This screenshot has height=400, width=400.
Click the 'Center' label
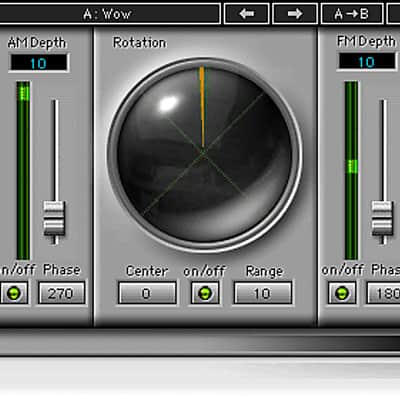click(x=147, y=271)
